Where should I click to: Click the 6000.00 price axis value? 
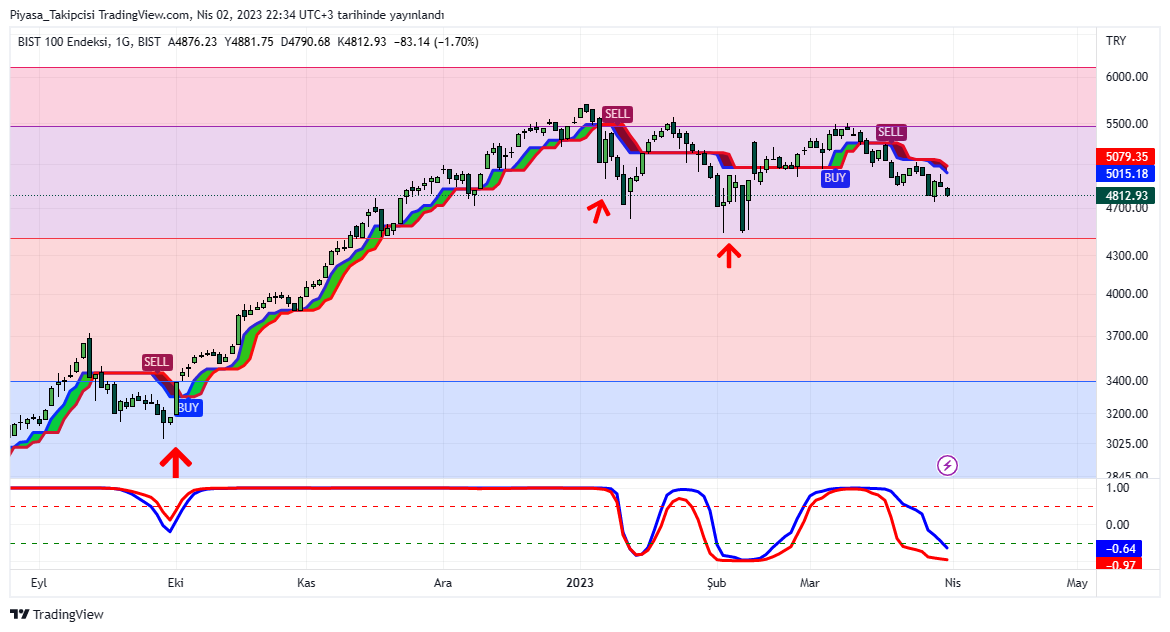pos(1127,77)
